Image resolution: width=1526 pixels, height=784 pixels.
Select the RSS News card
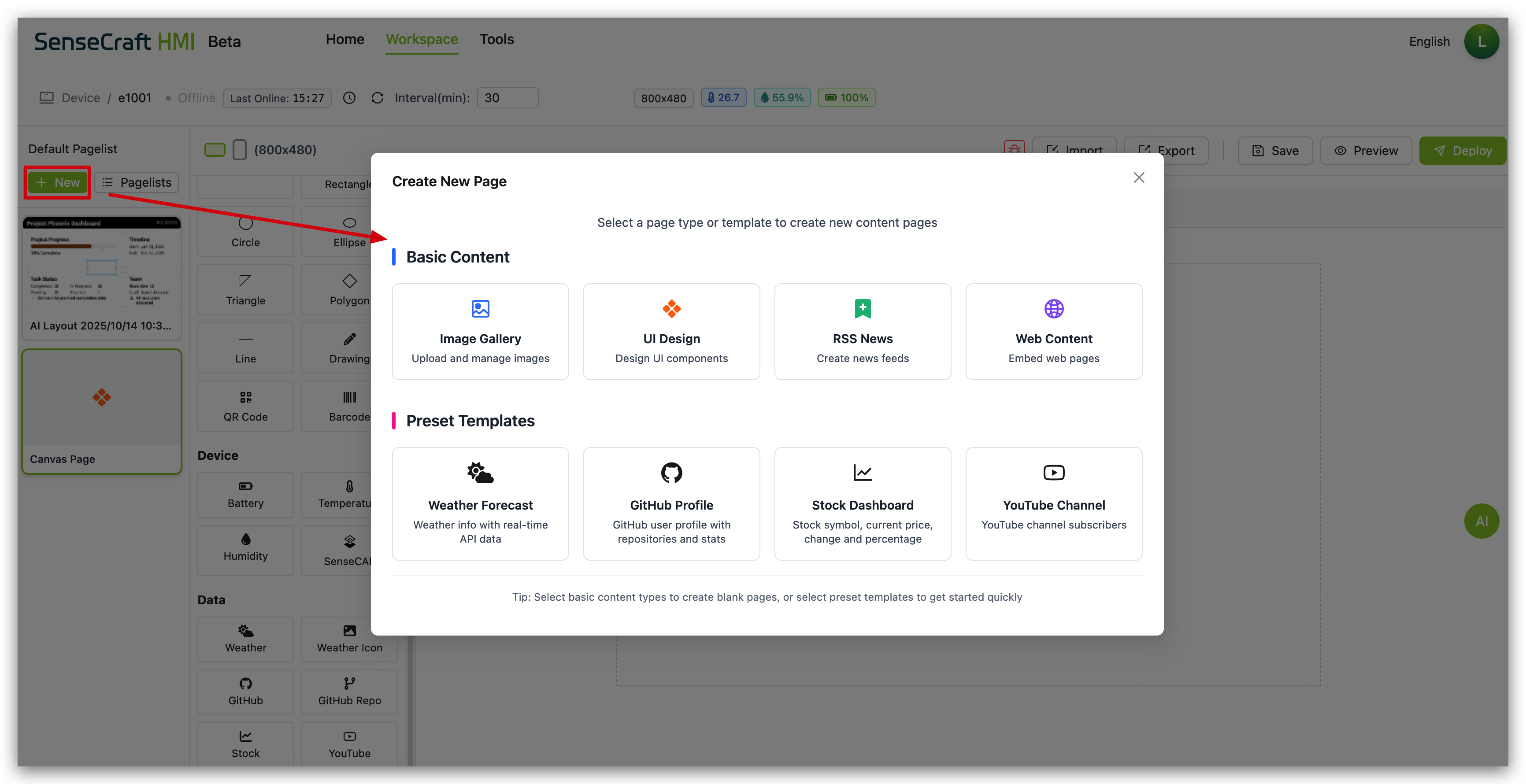pos(862,332)
